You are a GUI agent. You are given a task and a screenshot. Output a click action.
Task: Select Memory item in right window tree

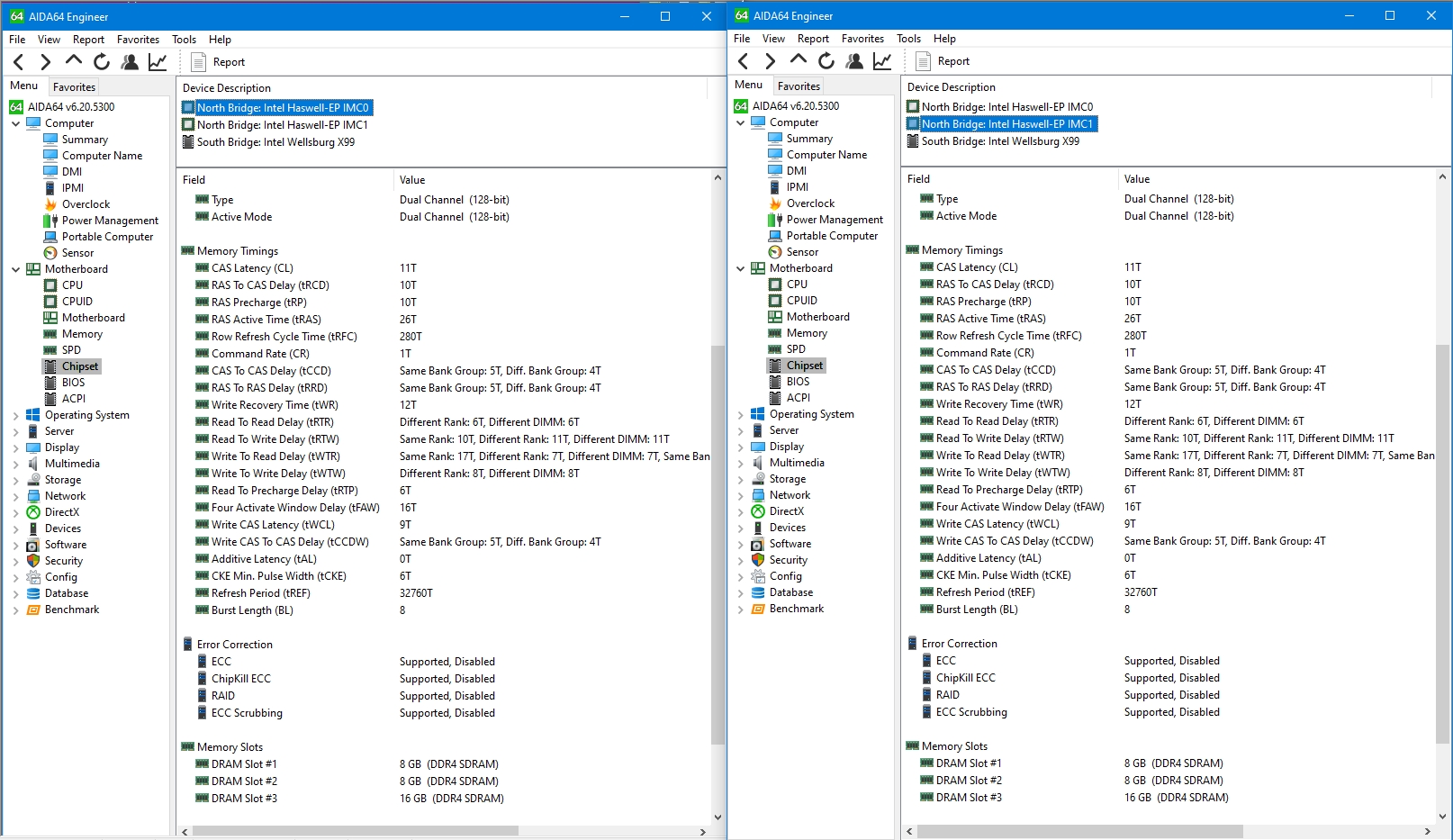pyautogui.click(x=807, y=333)
